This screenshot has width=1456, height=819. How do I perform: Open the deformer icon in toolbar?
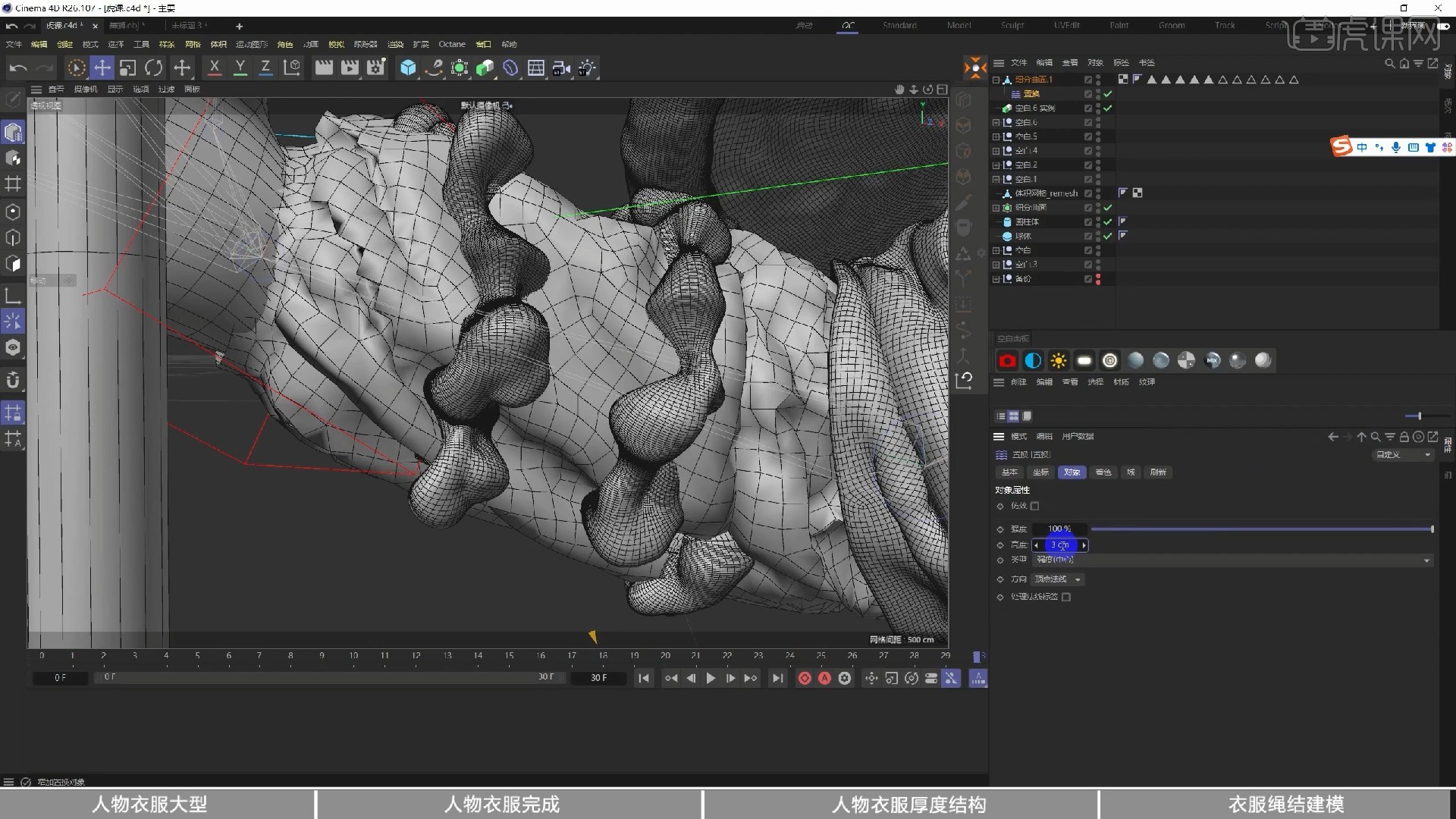510,68
